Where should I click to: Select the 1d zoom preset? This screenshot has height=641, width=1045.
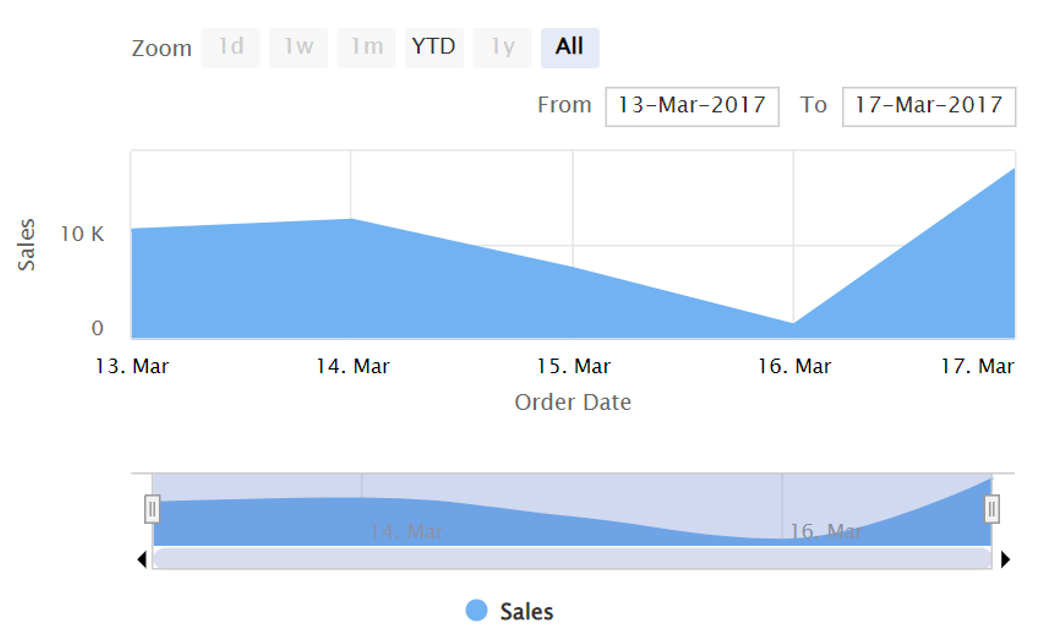point(230,47)
